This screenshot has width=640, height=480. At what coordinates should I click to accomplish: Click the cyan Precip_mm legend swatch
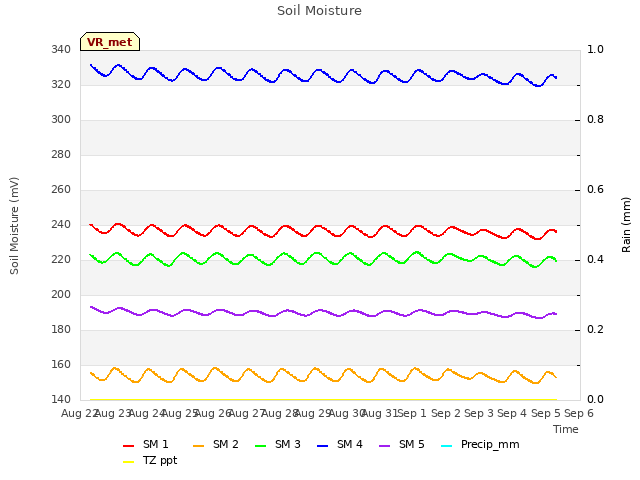pos(447,446)
